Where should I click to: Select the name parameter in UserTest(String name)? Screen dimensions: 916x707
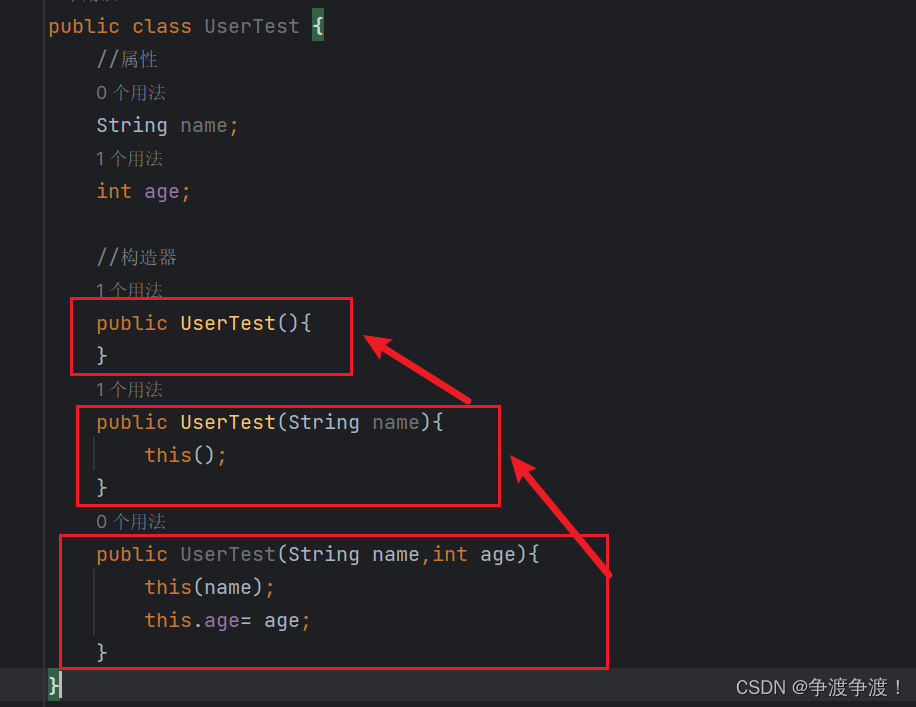point(396,422)
